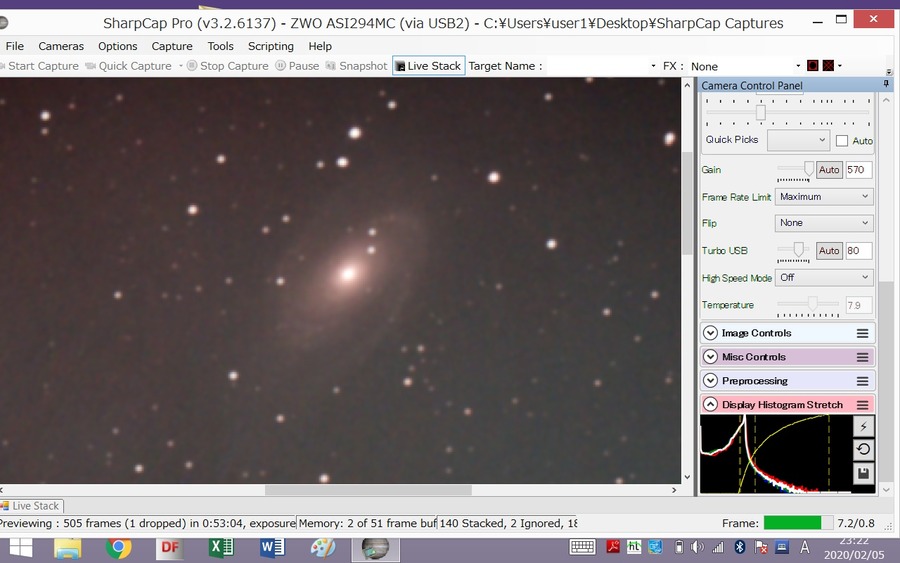
Task: Launch Chrome from taskbar
Action: point(118,548)
